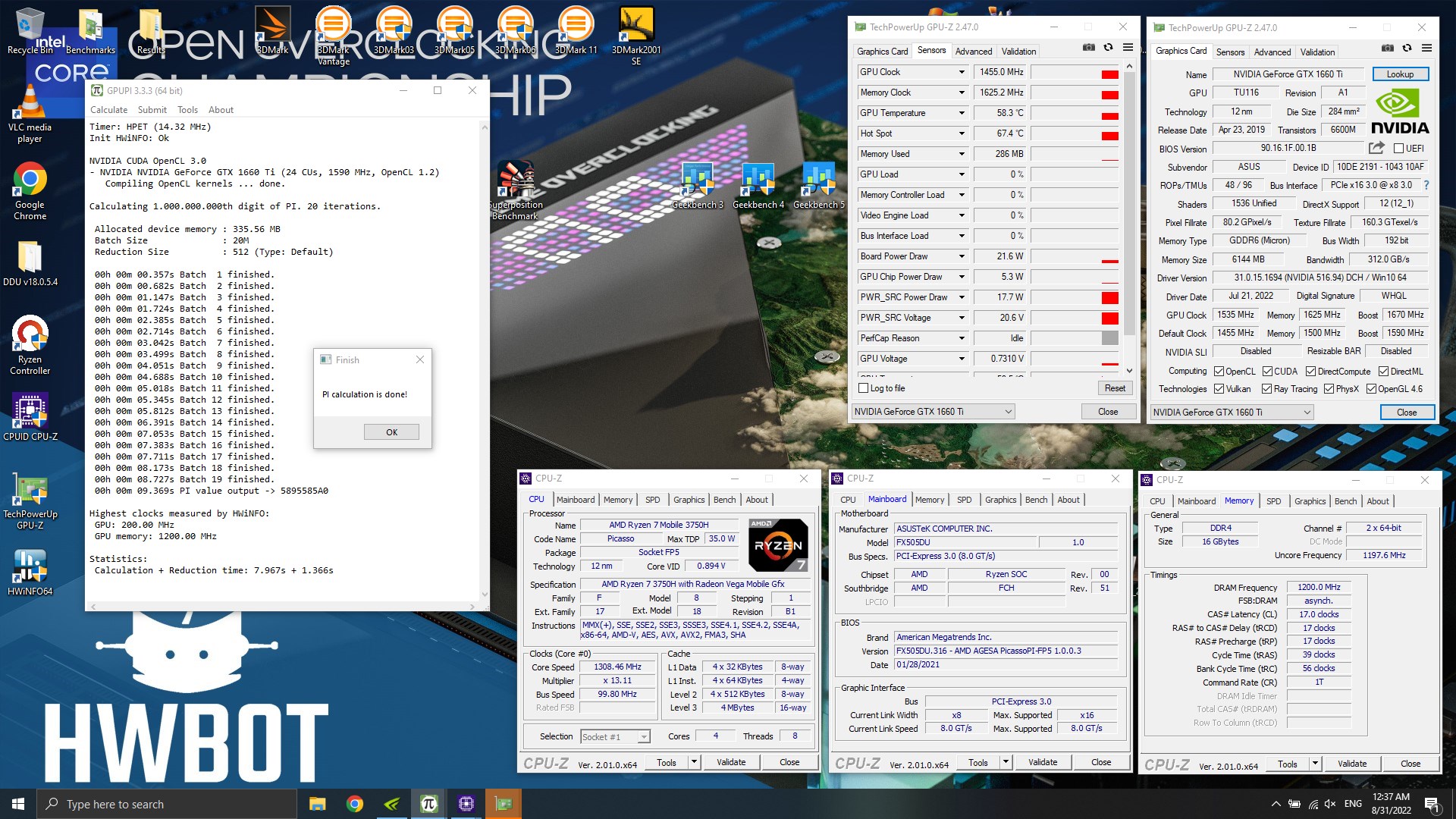The height and width of the screenshot is (819, 1456).
Task: Toggle CUDA computing checkbox
Action: (1268, 372)
